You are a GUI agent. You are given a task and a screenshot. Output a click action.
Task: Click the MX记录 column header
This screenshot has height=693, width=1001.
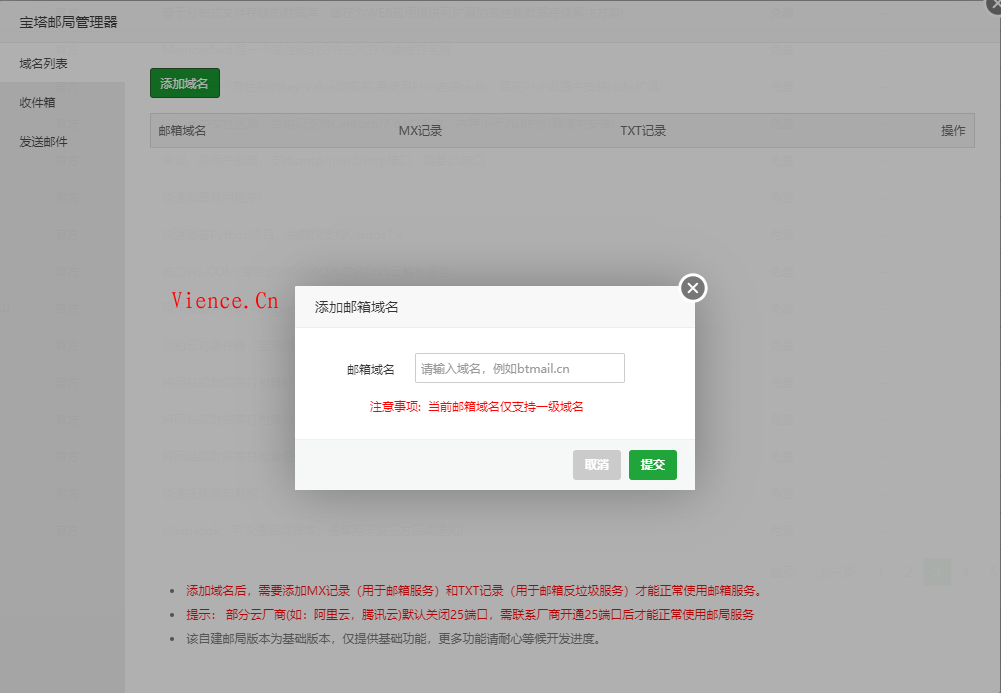[420, 130]
